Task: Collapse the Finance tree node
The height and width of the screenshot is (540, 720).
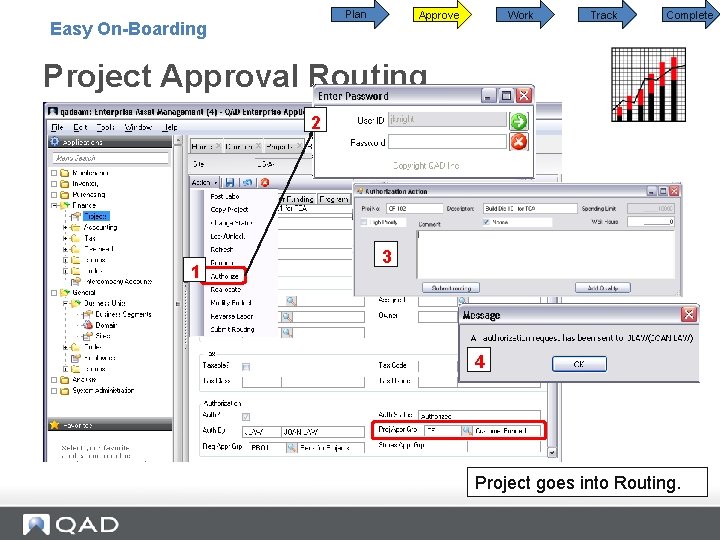Action: 54,206
